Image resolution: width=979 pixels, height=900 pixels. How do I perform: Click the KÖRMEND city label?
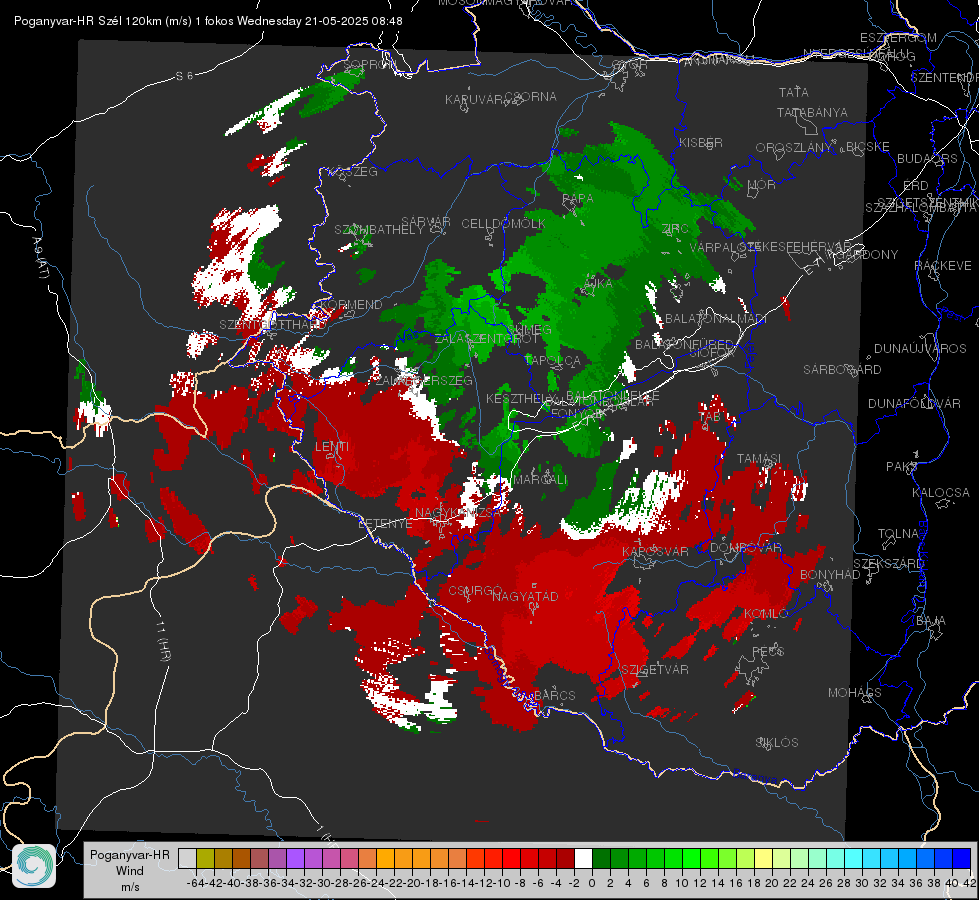tap(351, 305)
